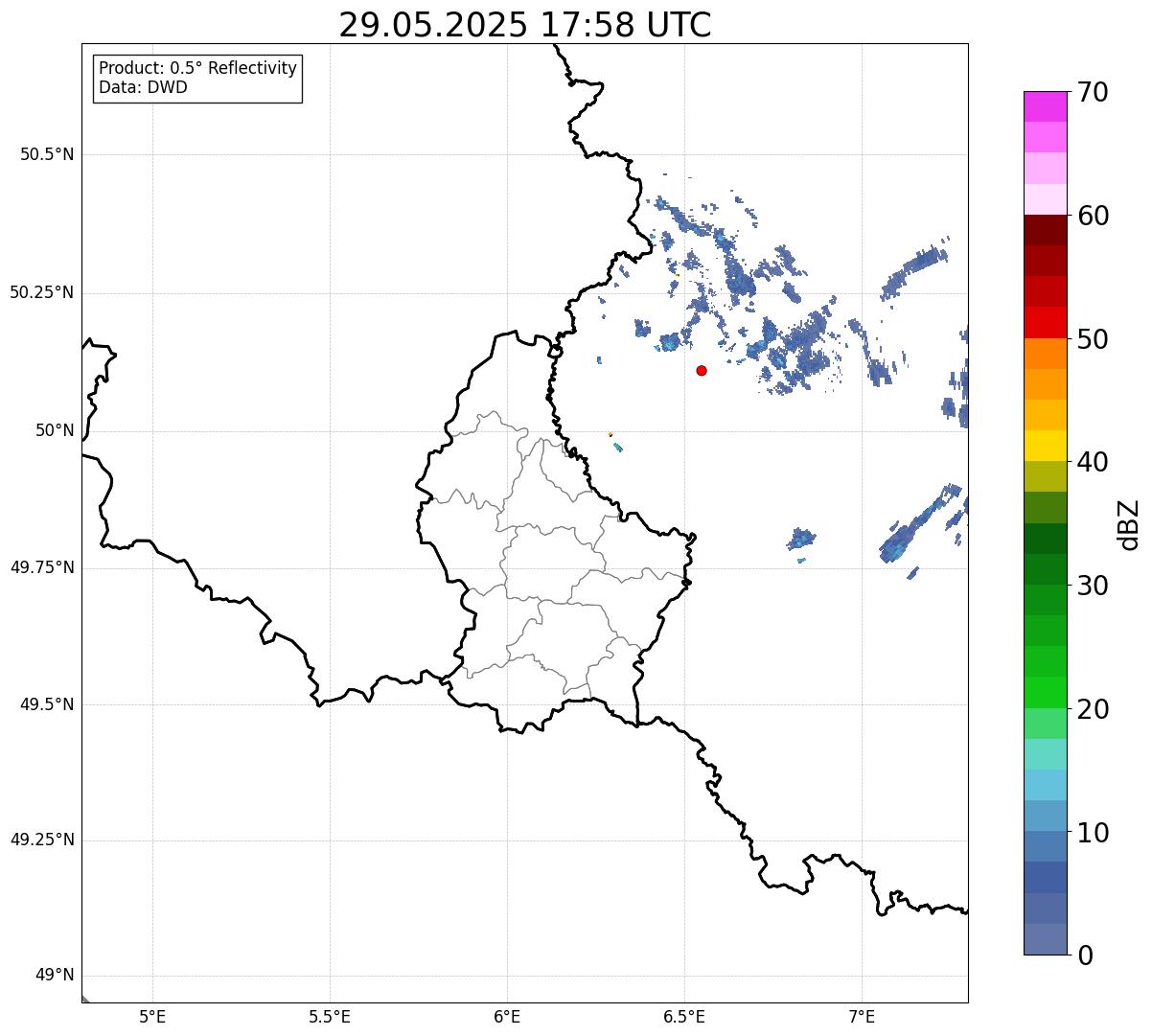
Task: Pick the olive swatch below the 40 tick
Action: pyautogui.click(x=1045, y=476)
